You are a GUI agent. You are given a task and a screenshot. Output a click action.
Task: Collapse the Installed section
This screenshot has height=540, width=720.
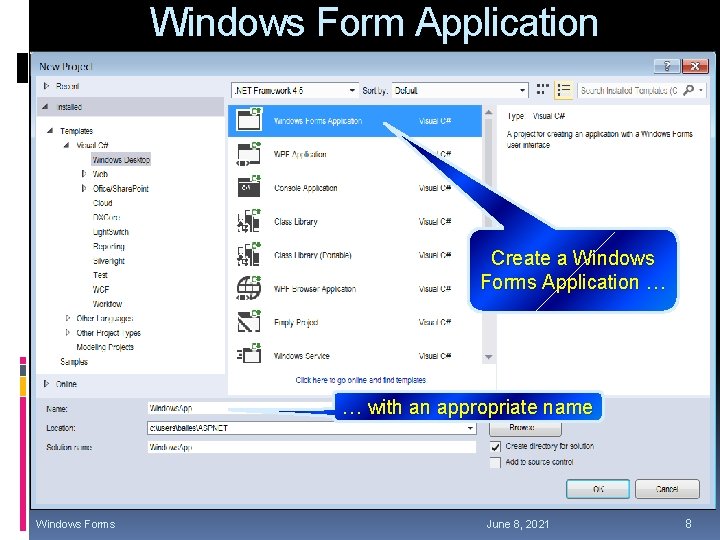tap(45, 107)
